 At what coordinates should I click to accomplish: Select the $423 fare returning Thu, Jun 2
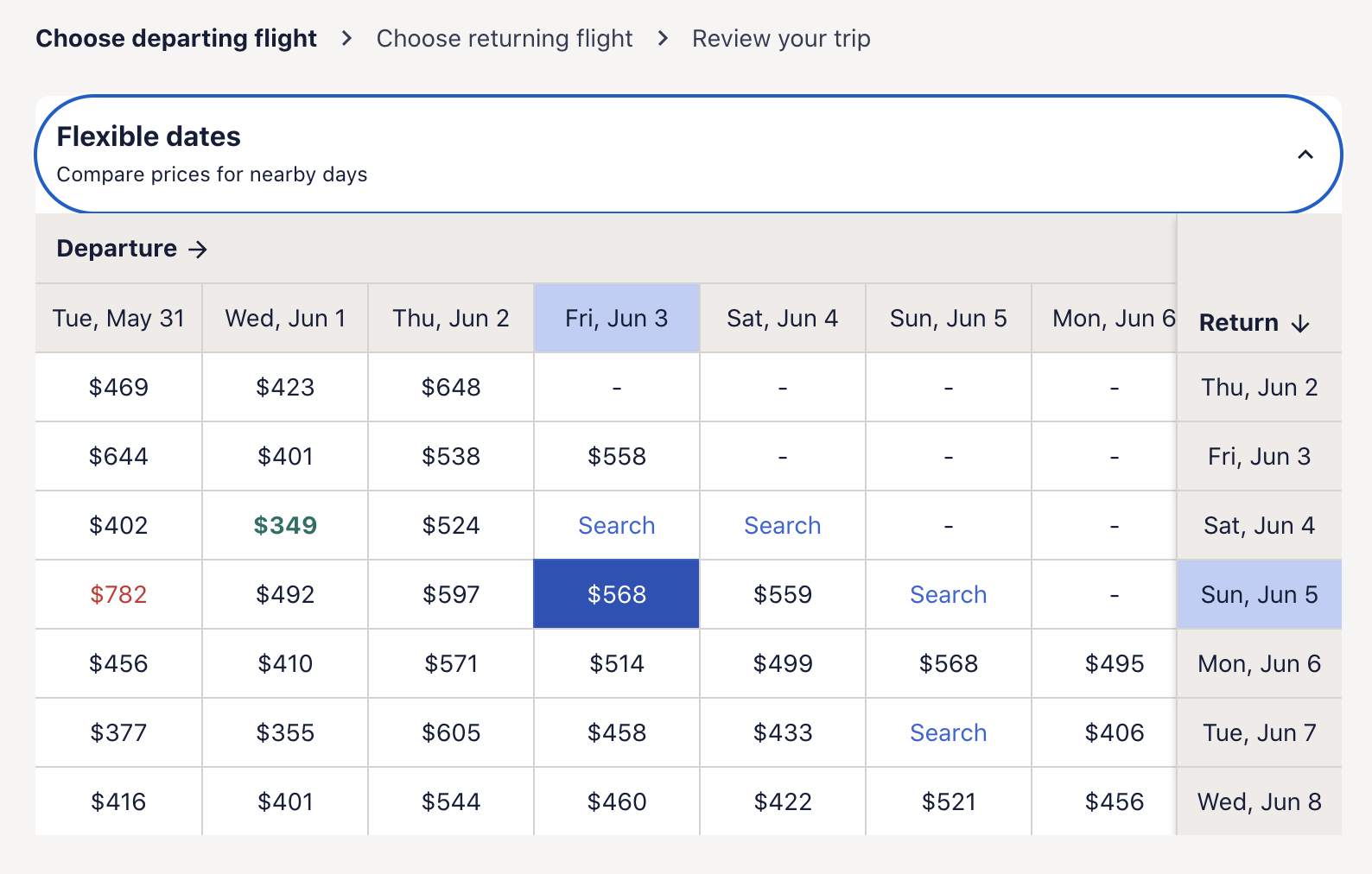tap(285, 388)
